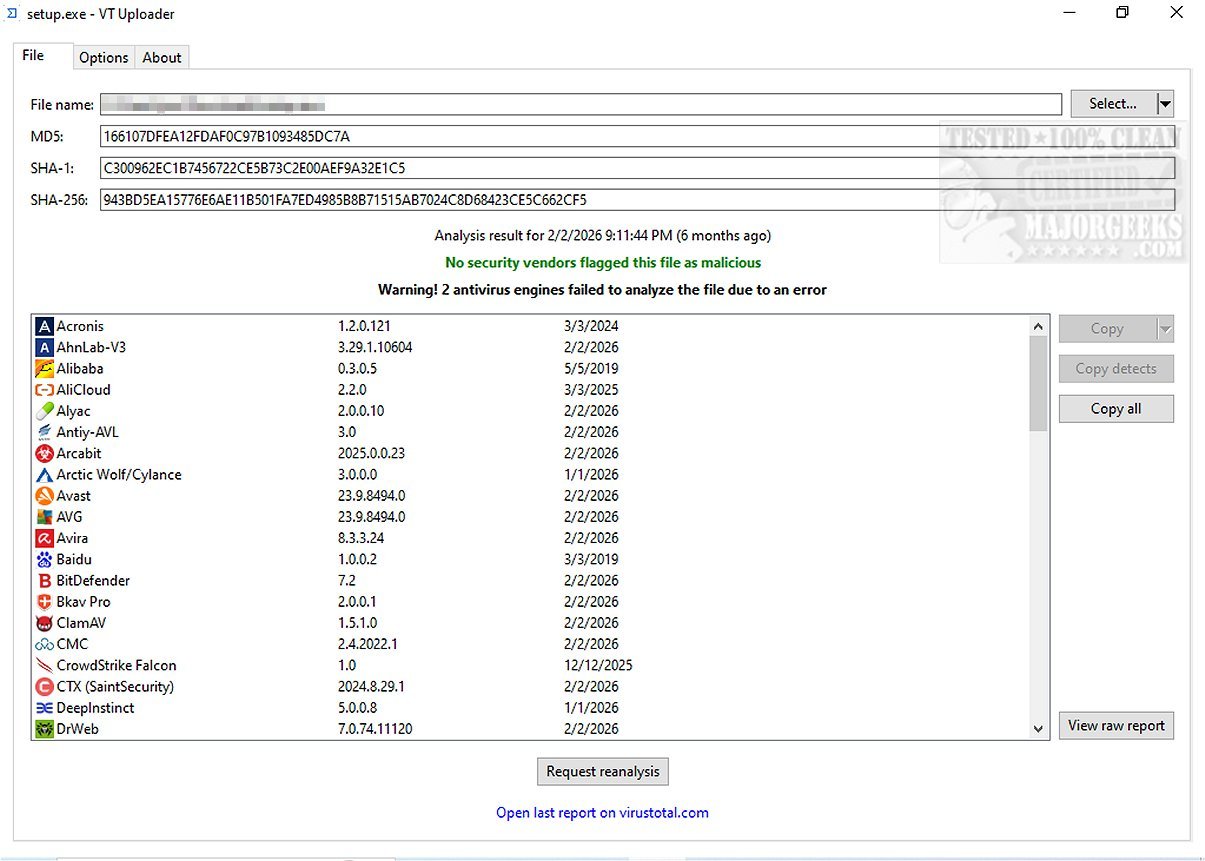Select the Avira version 8.3.3.24
The image size is (1205, 861).
pyautogui.click(x=361, y=538)
